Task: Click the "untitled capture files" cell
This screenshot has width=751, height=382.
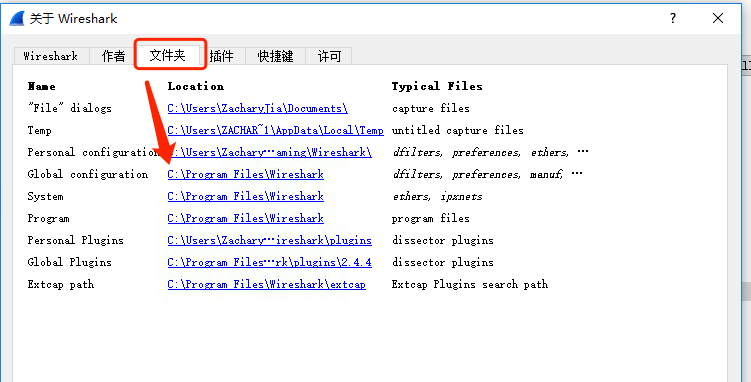Action: [458, 130]
